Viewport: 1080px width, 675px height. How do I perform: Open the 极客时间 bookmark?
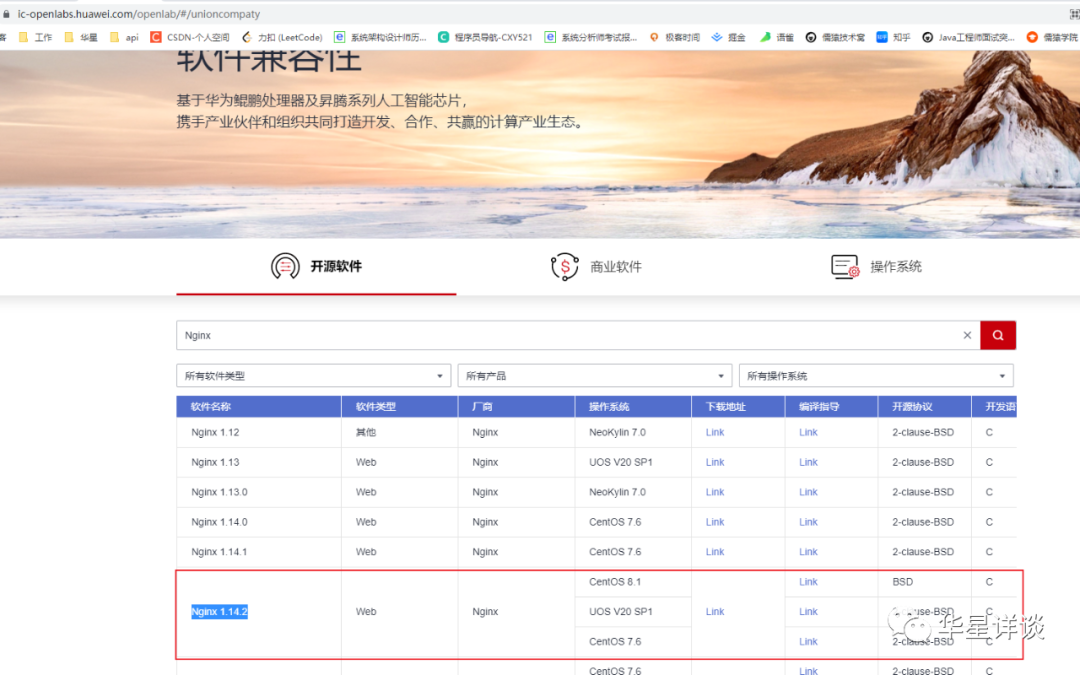[x=675, y=37]
